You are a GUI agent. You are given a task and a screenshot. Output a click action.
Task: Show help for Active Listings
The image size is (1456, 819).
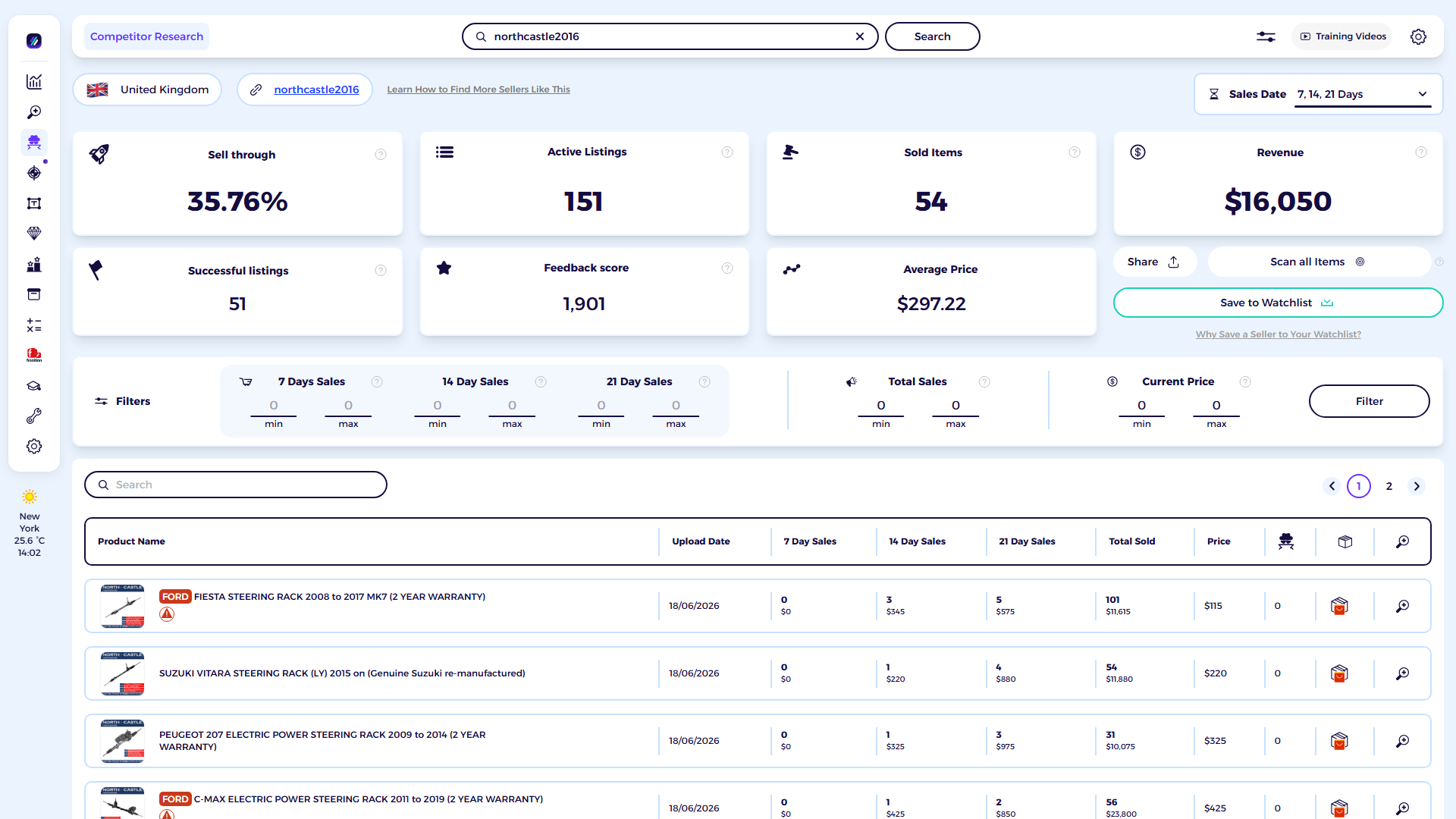pyautogui.click(x=727, y=152)
